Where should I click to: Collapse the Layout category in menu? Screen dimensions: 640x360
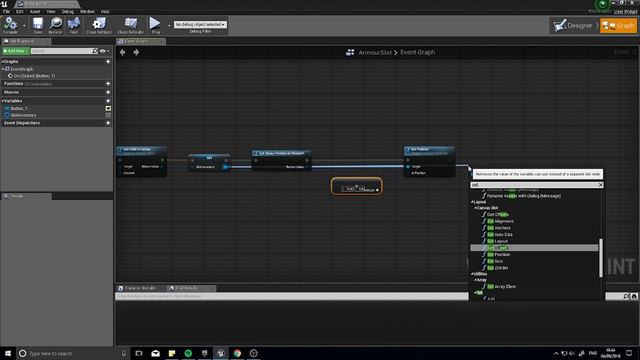click(x=473, y=202)
